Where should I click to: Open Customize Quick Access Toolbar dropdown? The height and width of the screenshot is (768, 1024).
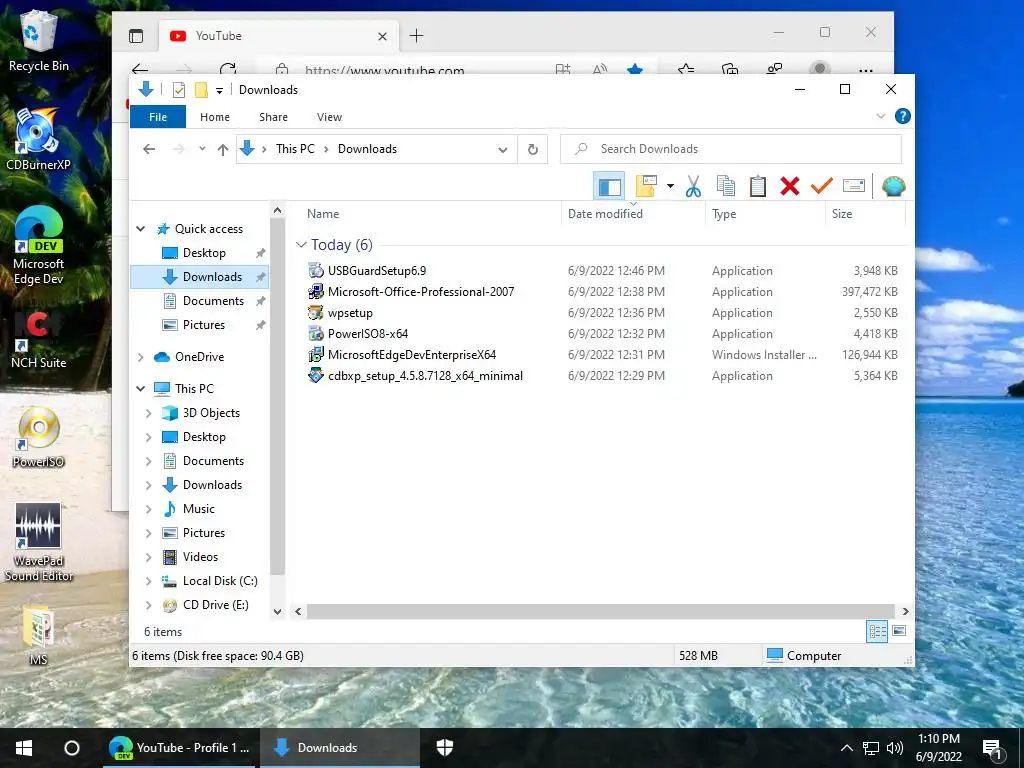(219, 91)
